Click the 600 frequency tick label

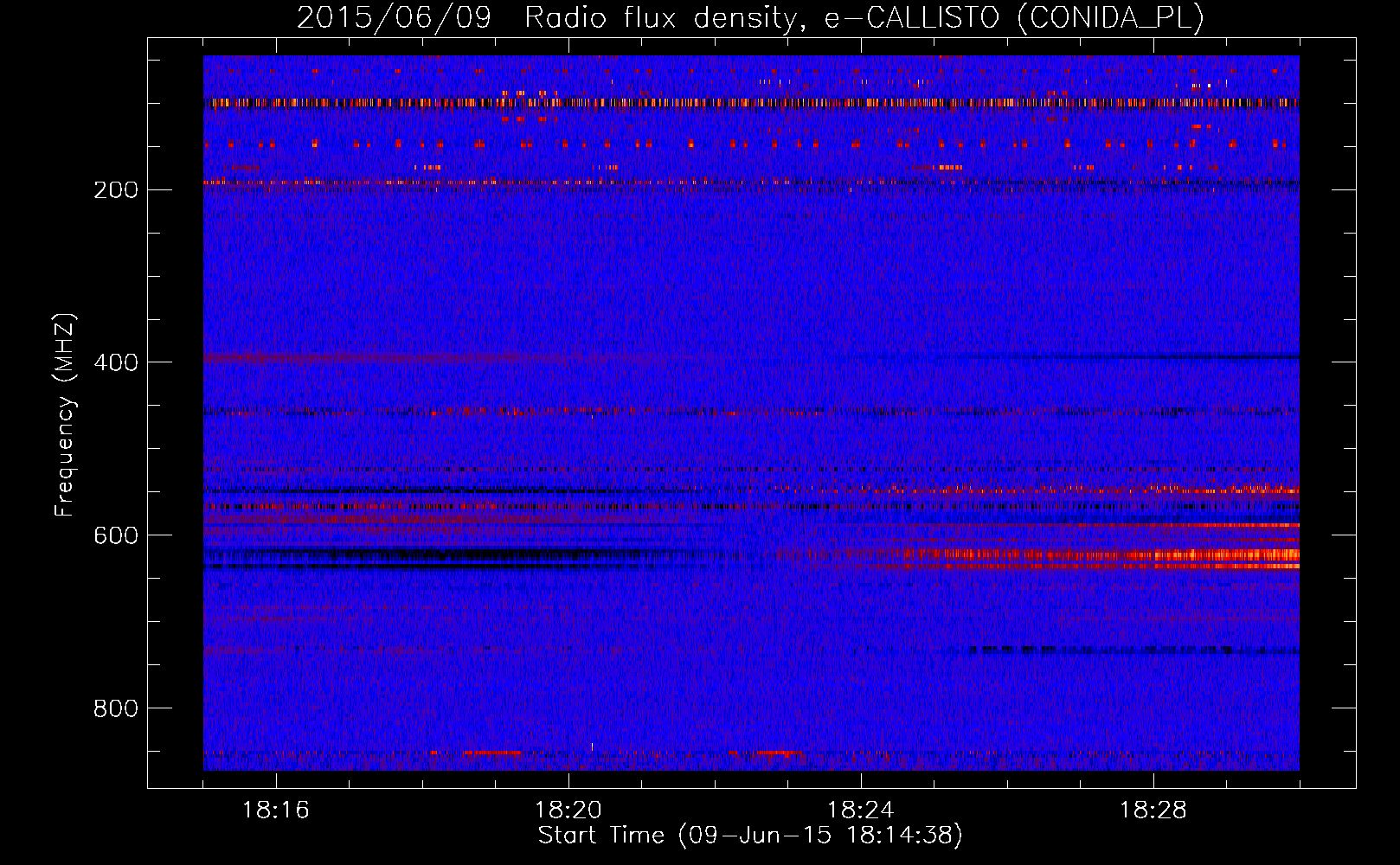coord(115,535)
